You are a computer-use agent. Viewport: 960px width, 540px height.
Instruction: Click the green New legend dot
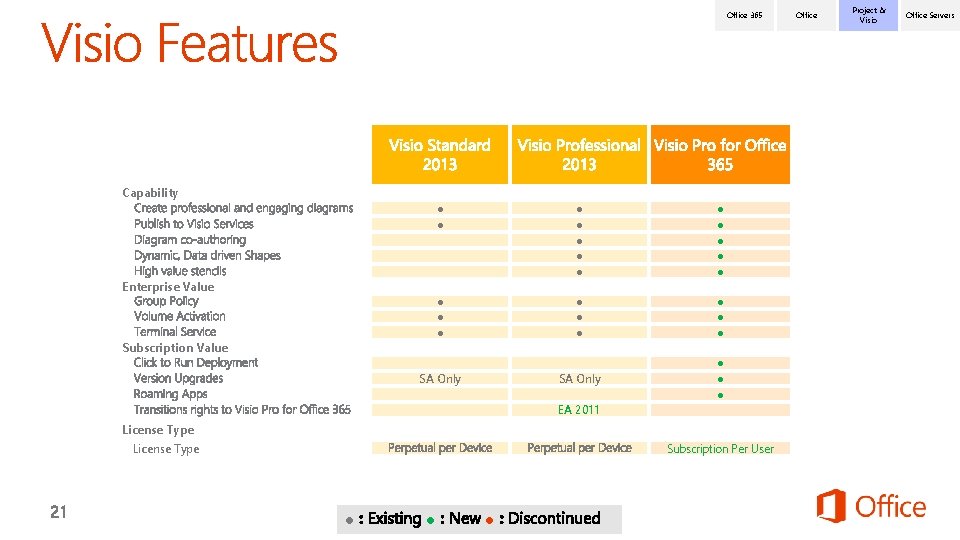pos(430,520)
